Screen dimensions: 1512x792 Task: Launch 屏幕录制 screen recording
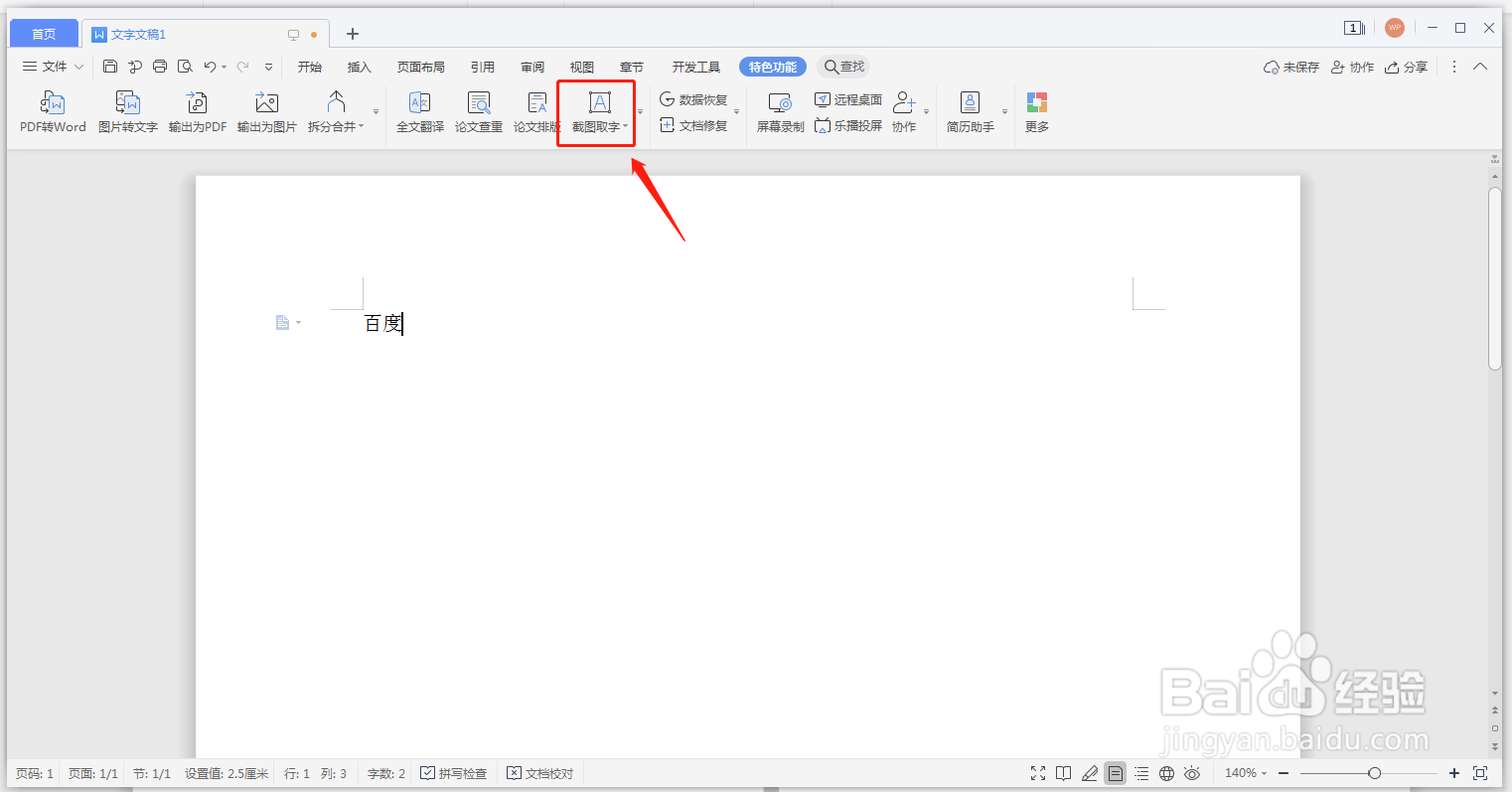(779, 110)
